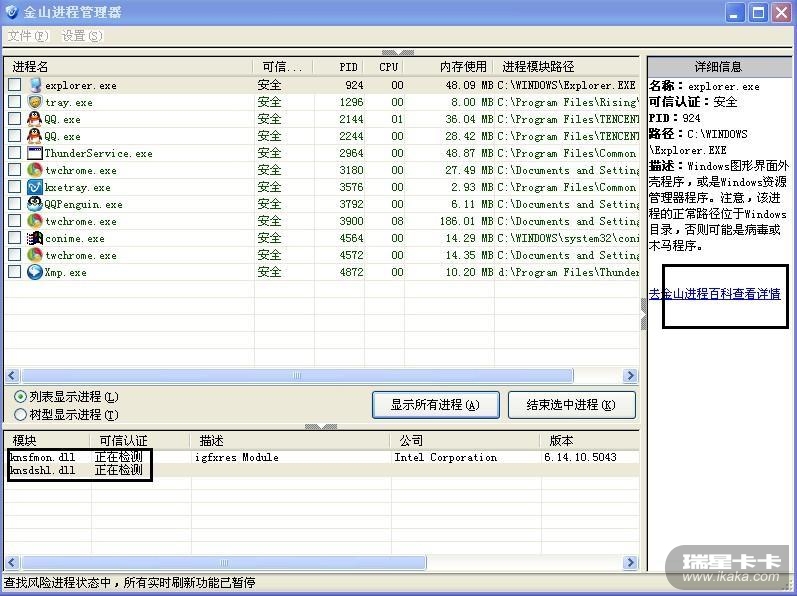Viewport: 797px width, 596px height.
Task: Click the kxetray.exe icon
Action: [35, 187]
